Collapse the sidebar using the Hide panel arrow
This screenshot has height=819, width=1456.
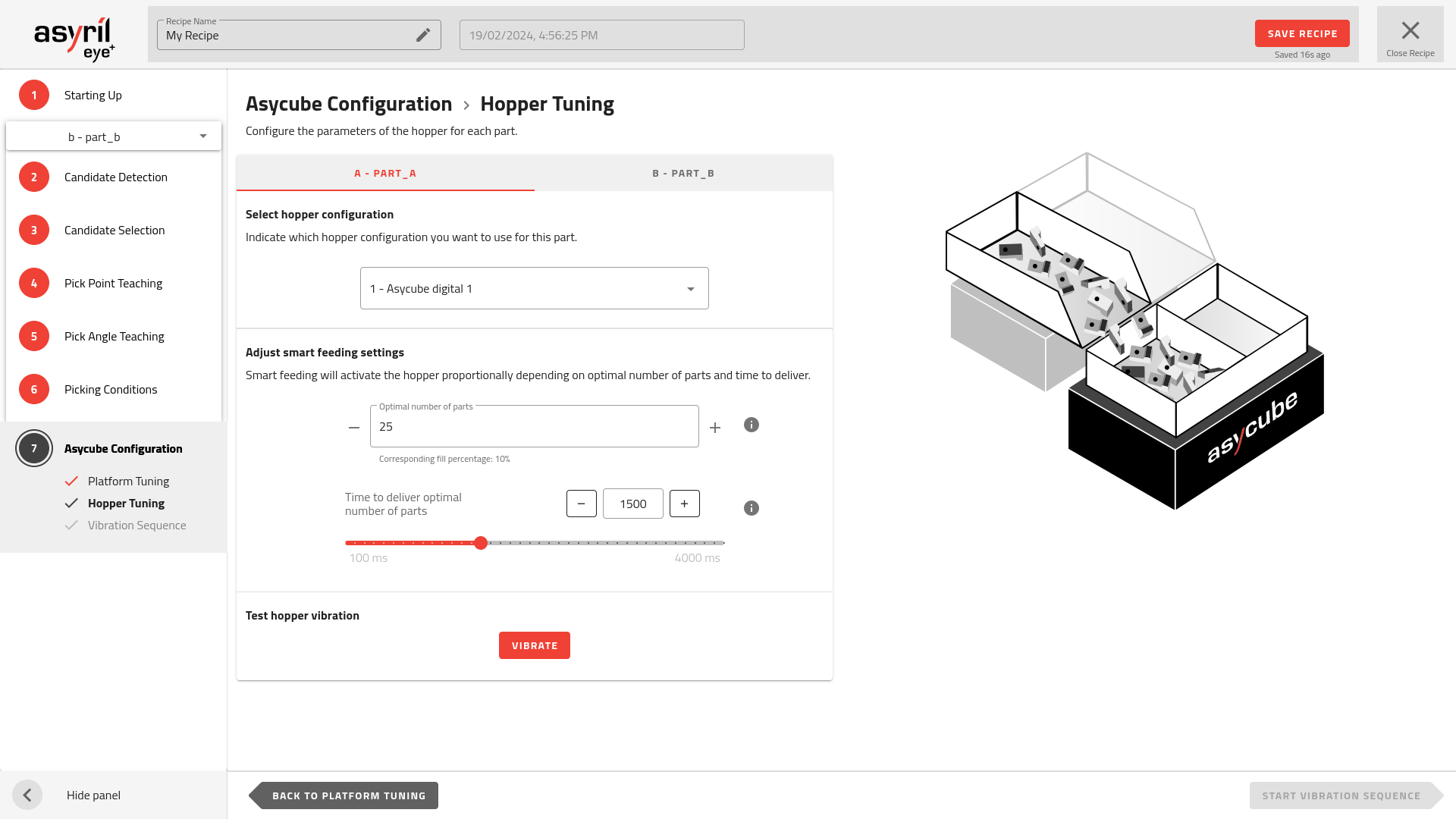pyautogui.click(x=27, y=794)
